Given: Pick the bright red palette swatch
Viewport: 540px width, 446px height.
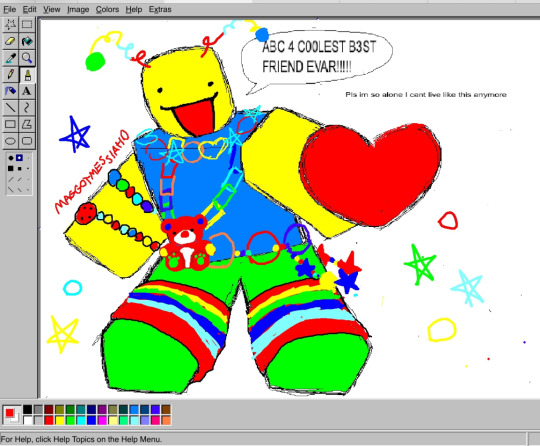Looking at the screenshot, I should tap(49, 420).
